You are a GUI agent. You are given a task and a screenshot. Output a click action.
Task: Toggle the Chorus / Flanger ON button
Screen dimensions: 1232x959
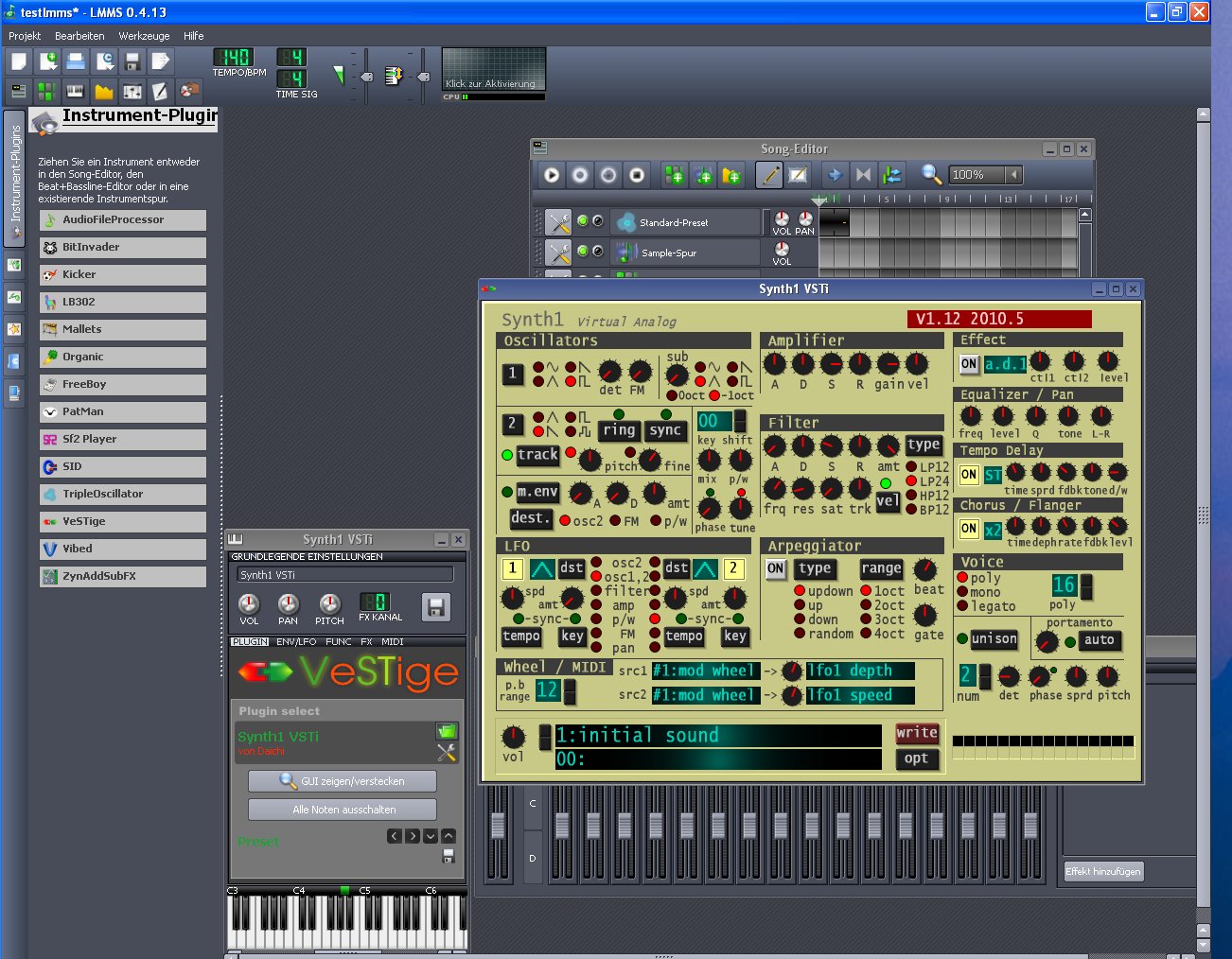[969, 530]
